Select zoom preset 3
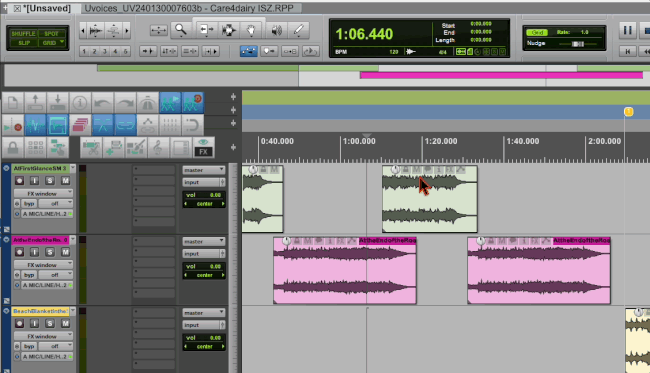650x373 pixels. [x=105, y=51]
